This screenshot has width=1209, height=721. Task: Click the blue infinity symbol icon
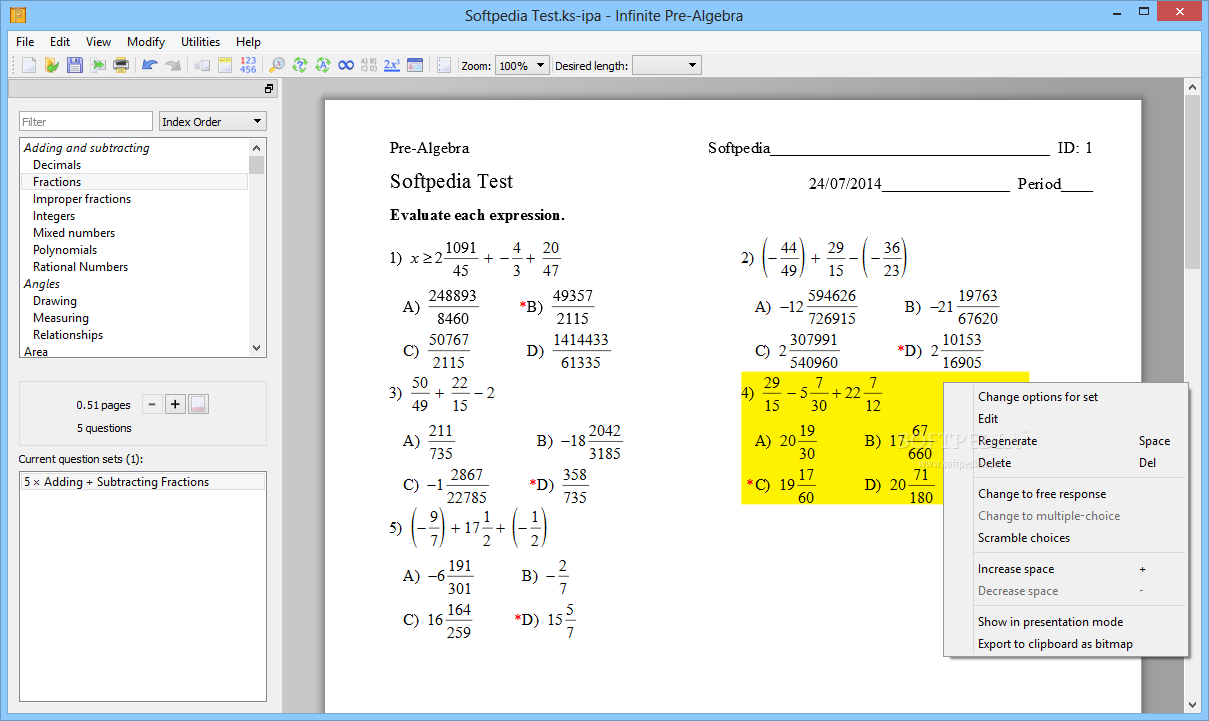coord(346,65)
